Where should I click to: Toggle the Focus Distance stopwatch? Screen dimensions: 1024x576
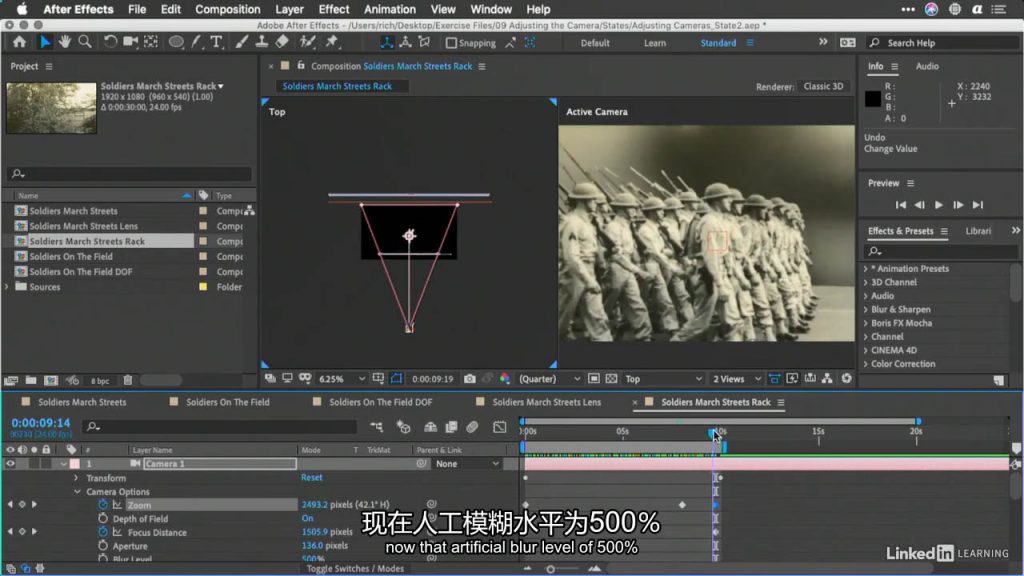point(103,532)
